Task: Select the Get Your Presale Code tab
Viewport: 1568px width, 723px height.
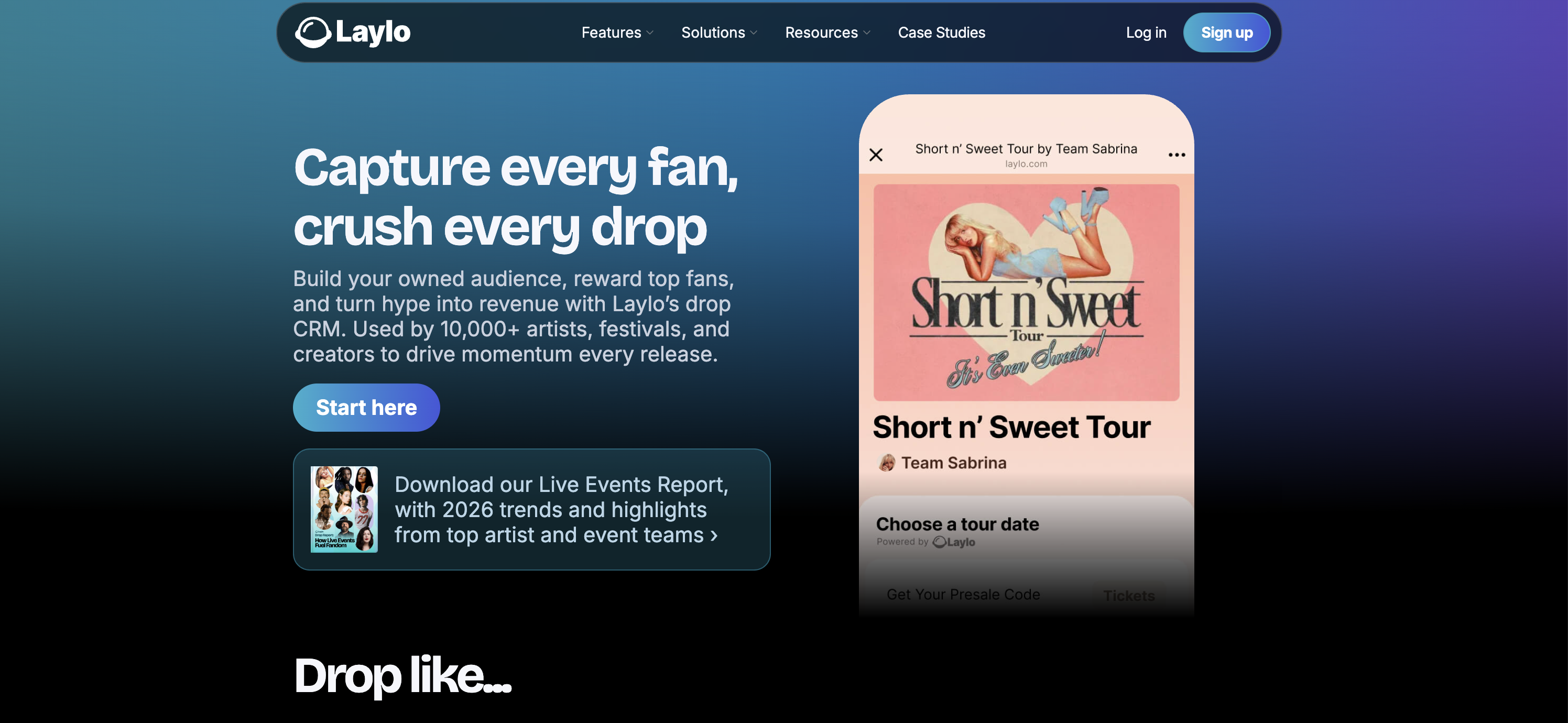Action: pos(963,595)
